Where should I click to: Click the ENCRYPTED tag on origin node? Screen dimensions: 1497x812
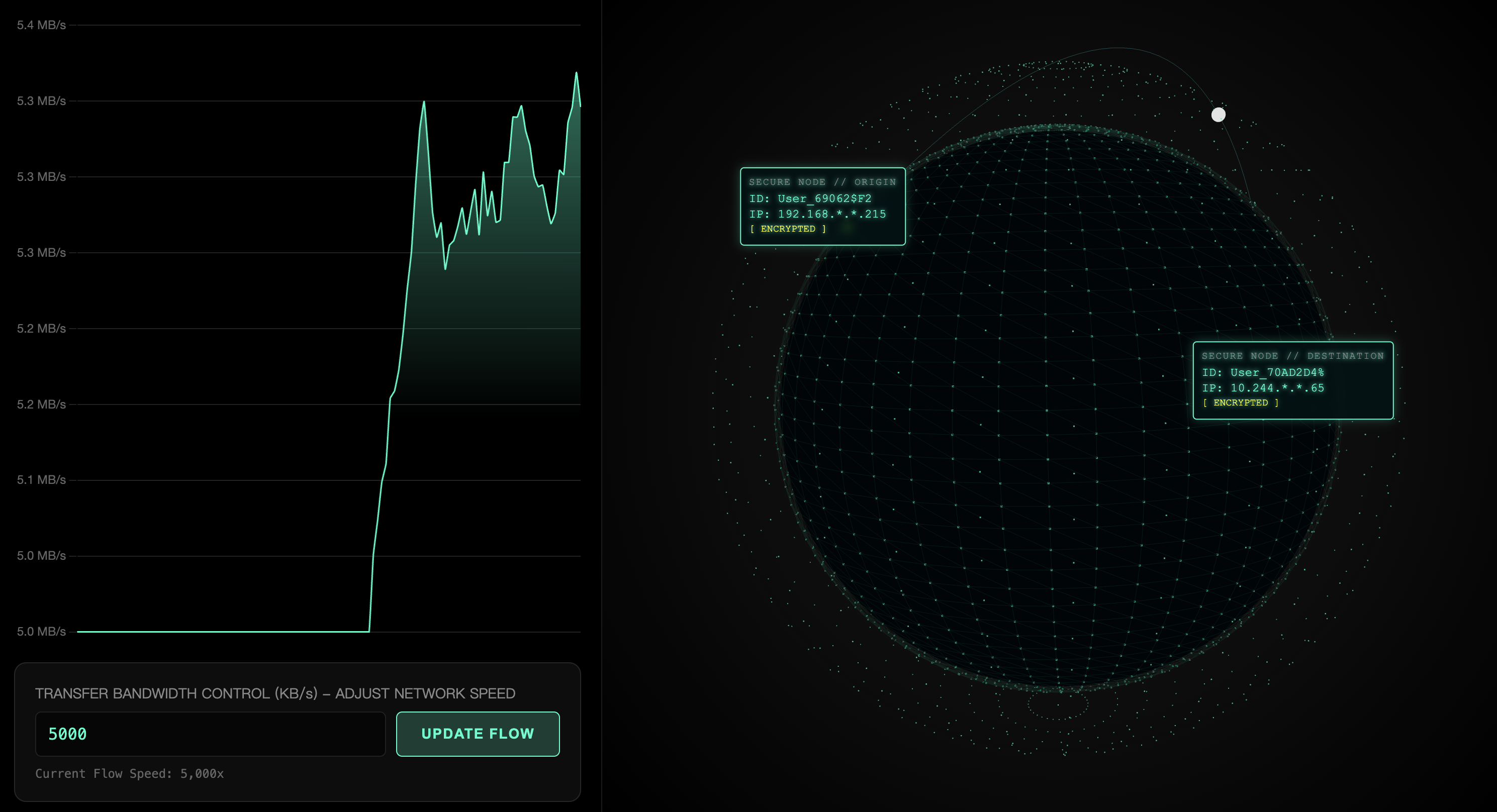coord(787,229)
